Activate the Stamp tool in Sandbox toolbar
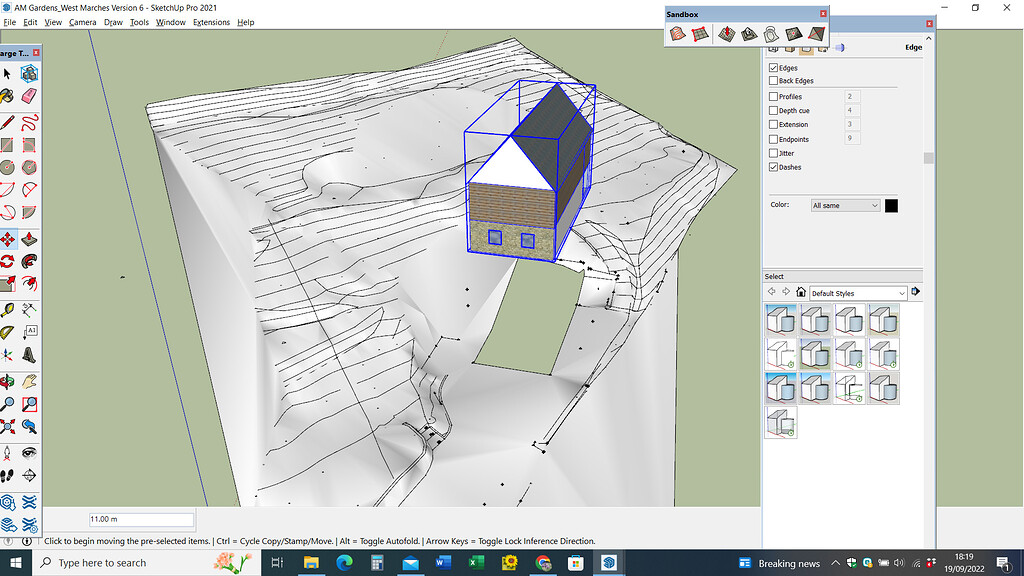 click(749, 34)
